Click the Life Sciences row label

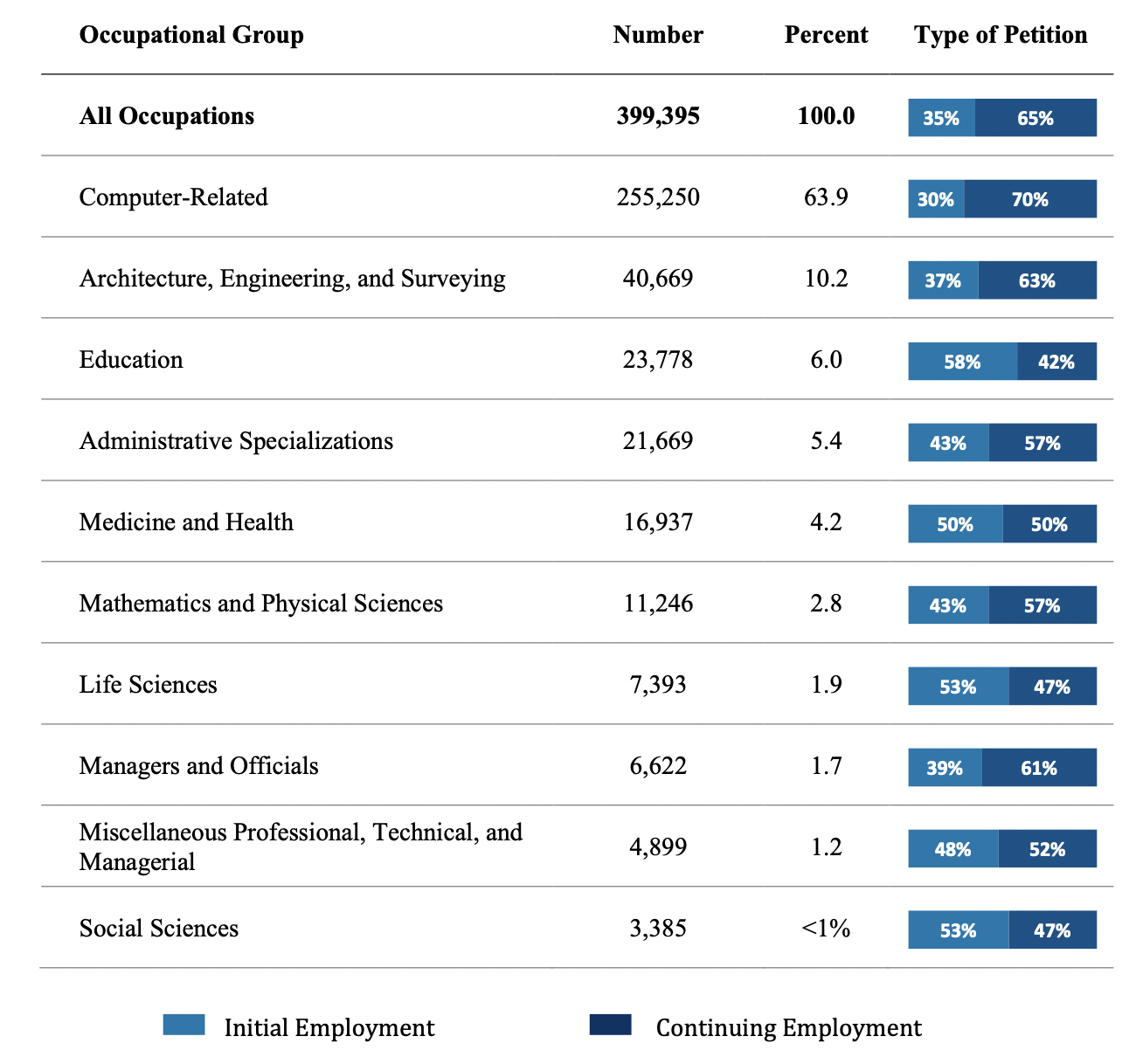148,685
